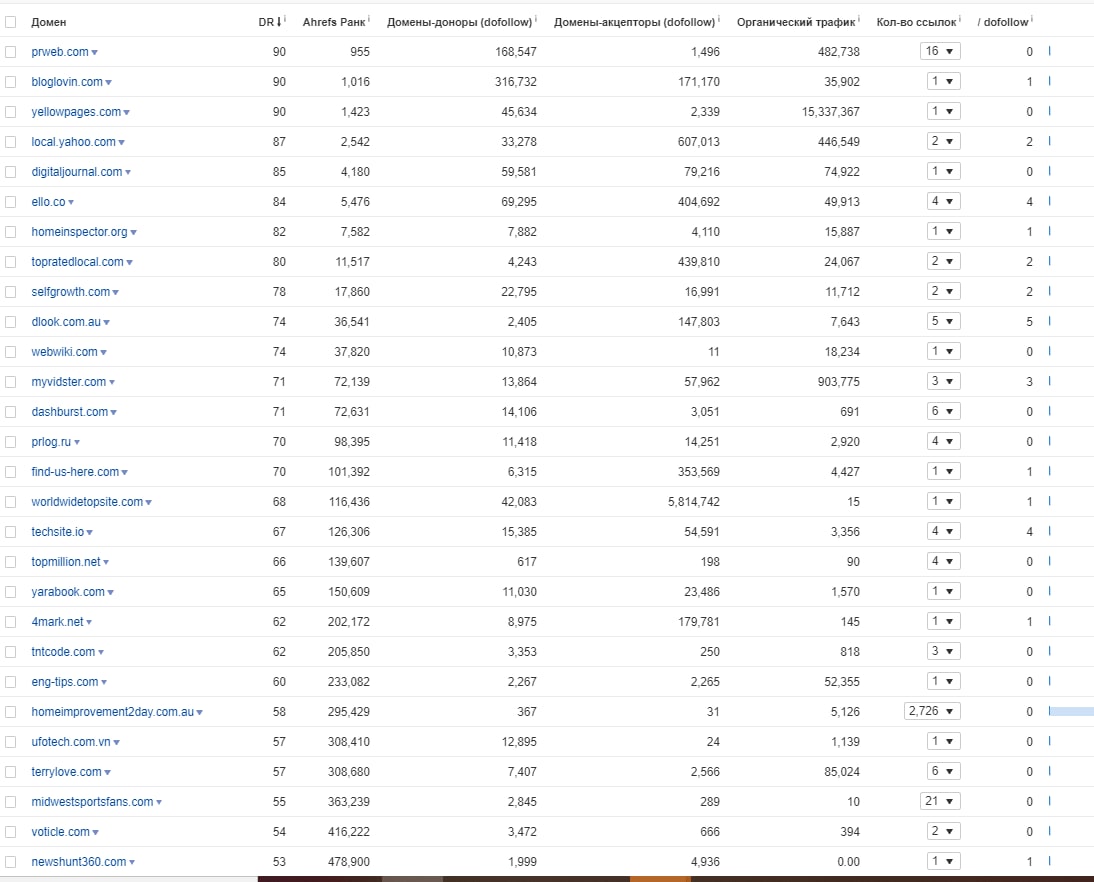
Task: Sort by Ahrefs Ранк column header
Action: [334, 22]
